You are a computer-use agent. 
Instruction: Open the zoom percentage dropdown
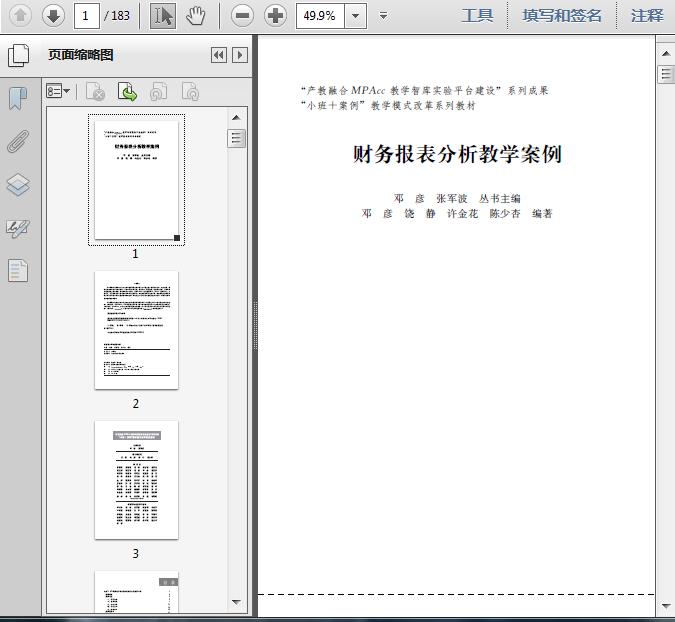(357, 15)
